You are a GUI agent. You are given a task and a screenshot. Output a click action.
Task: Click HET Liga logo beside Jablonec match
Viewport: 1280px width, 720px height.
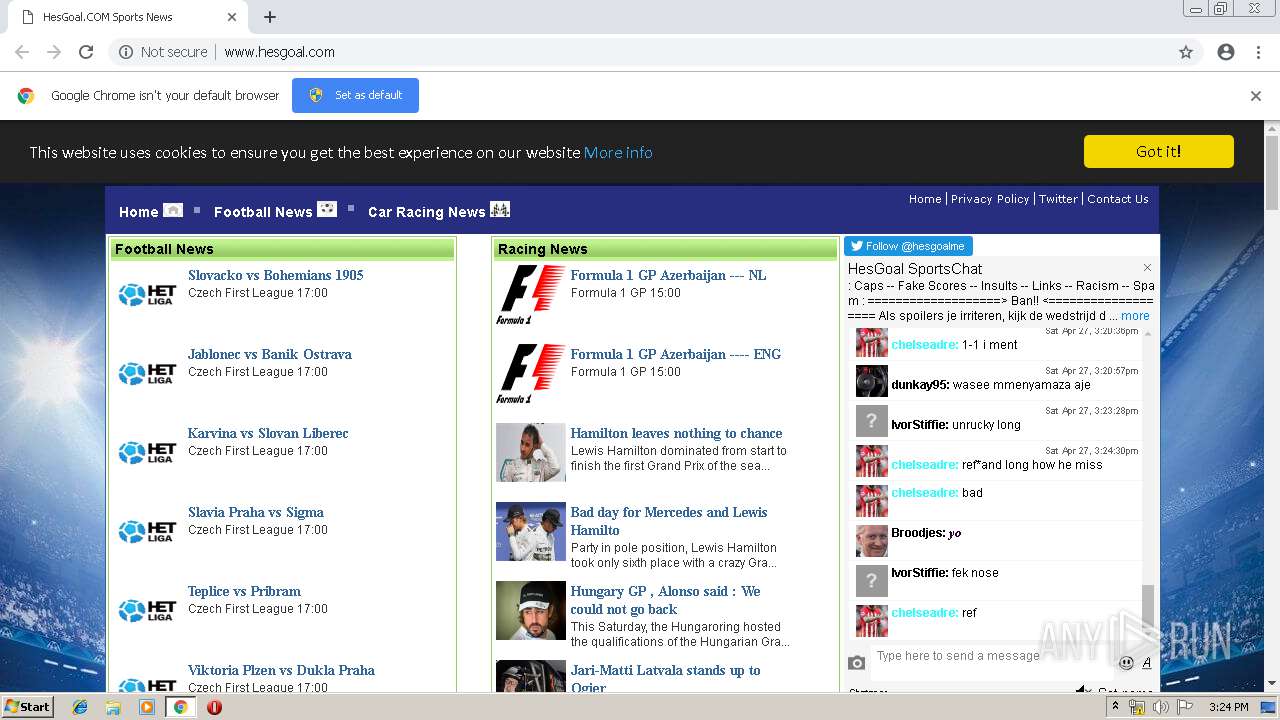(x=148, y=374)
